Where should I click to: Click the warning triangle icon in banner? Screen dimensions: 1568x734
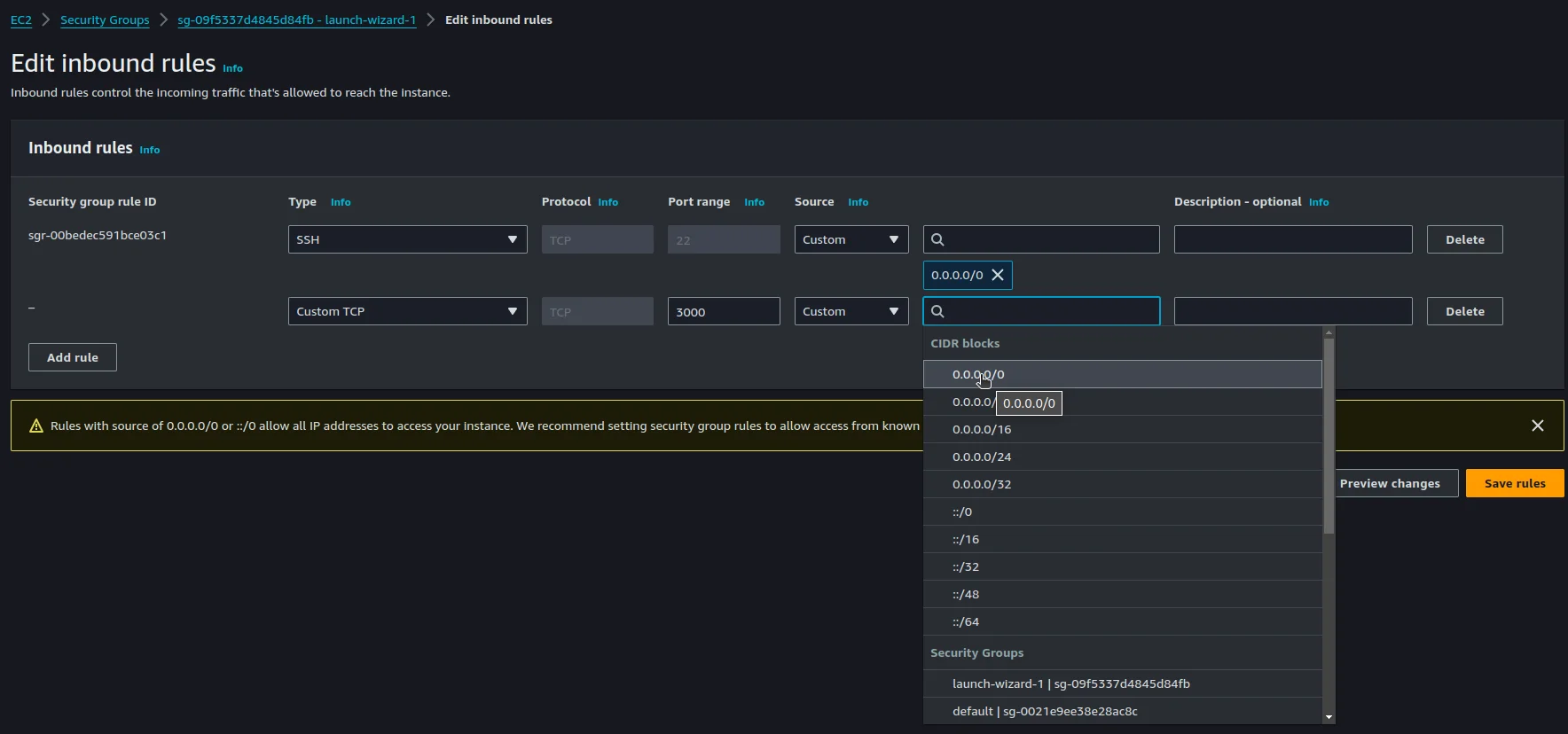point(36,426)
